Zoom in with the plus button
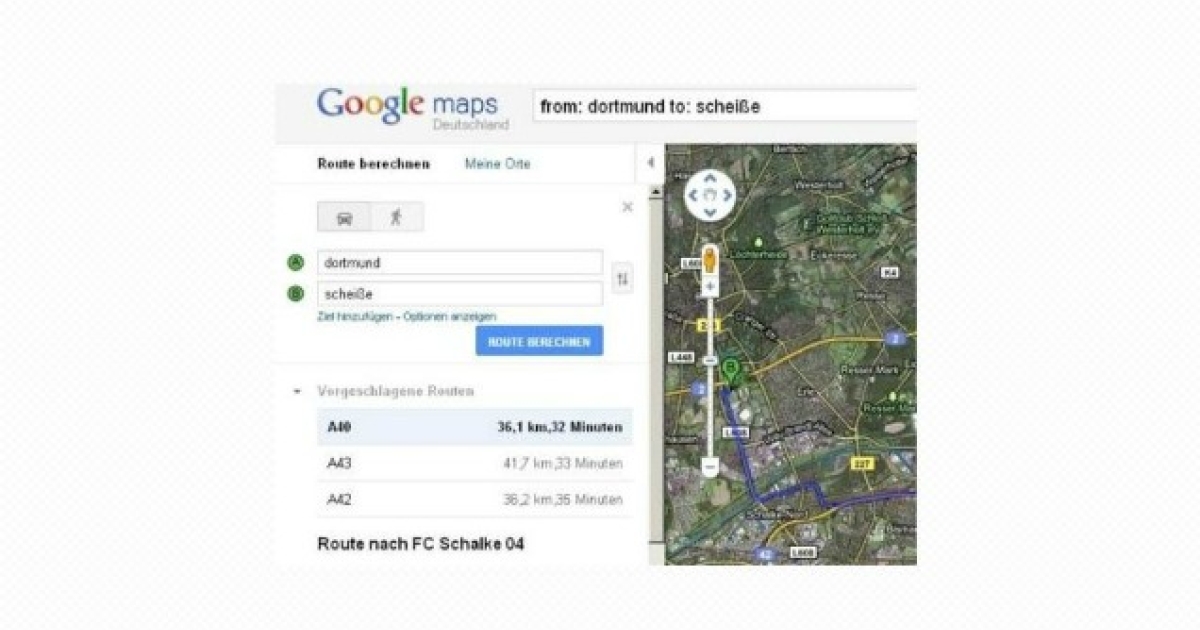This screenshot has height=630, width=1200. tap(710, 287)
